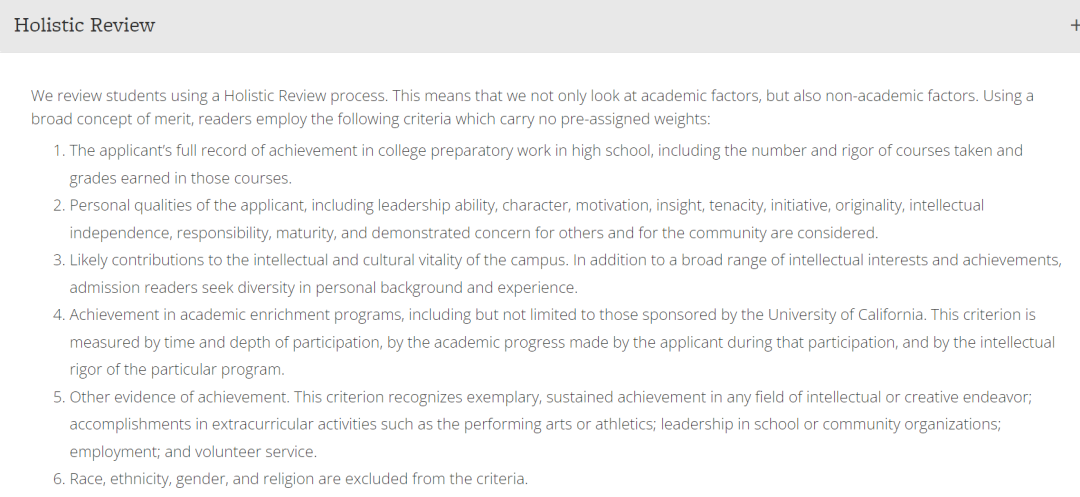Click the plus icon in Holistic Review header
The width and height of the screenshot is (1080, 497).
(x=1074, y=26)
